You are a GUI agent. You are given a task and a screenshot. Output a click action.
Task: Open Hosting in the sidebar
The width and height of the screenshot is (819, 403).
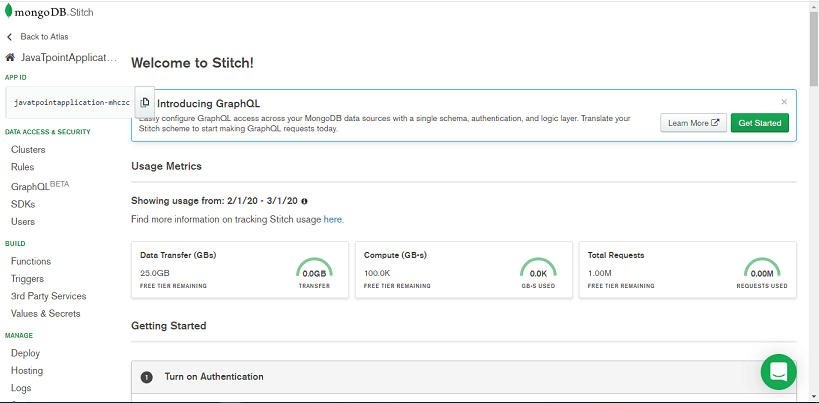pos(27,371)
